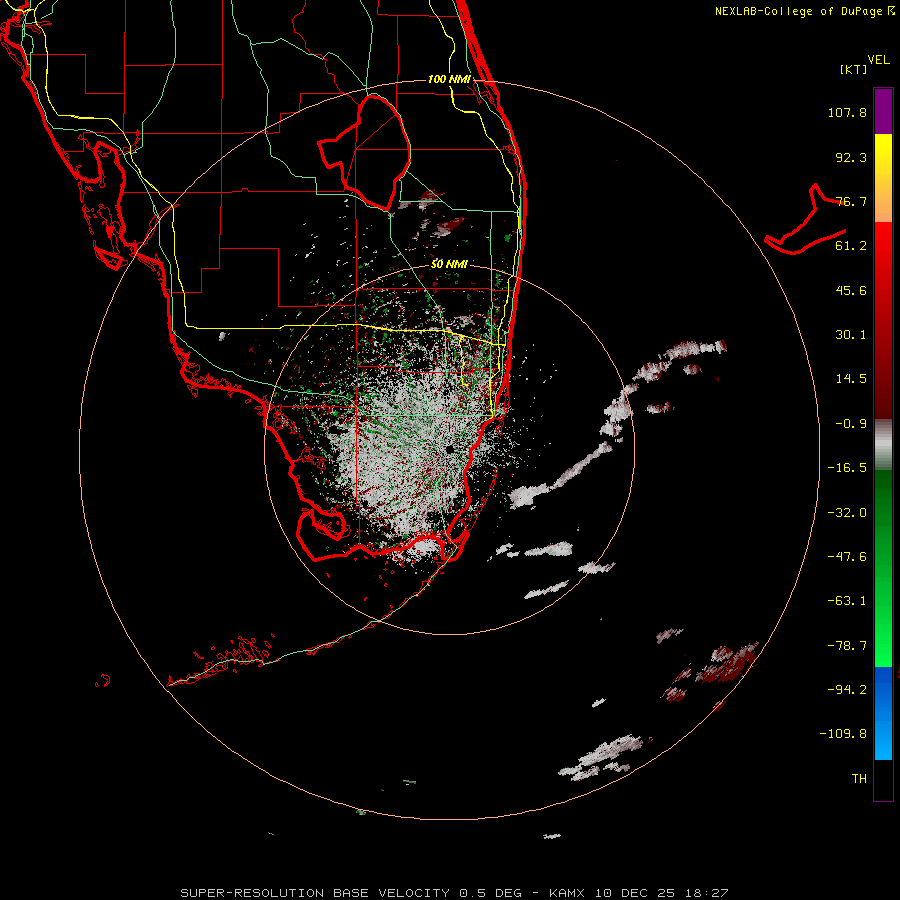Screen dimensions: 900x900
Task: Click the -32.0 velocity legend value
Action: (847, 513)
